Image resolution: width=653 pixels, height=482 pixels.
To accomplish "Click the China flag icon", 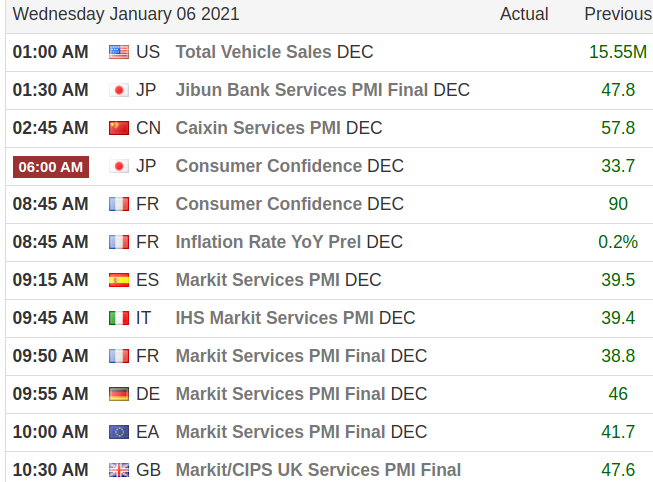I will pyautogui.click(x=119, y=128).
